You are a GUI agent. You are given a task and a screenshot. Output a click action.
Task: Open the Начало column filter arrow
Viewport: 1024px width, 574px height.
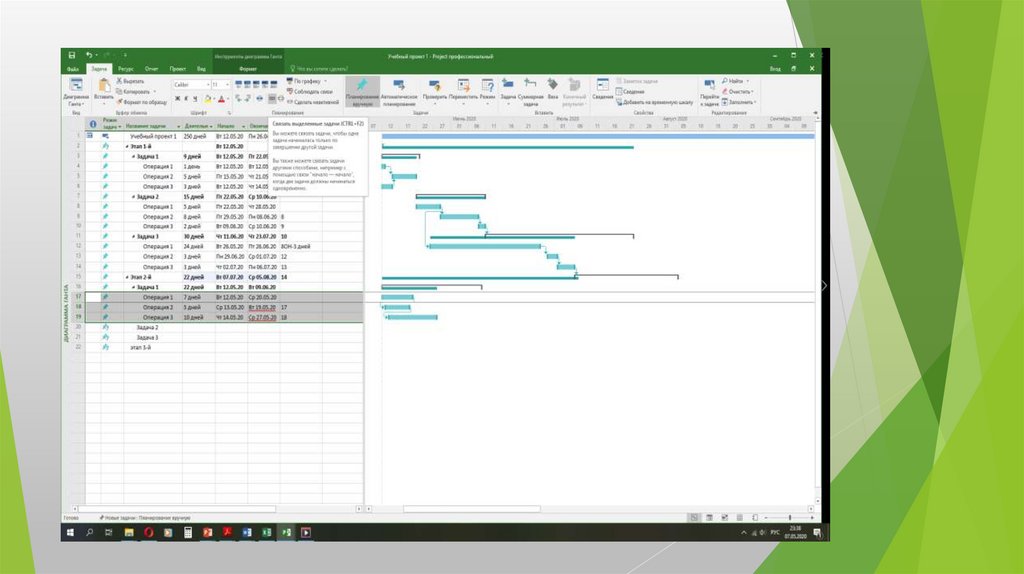coord(243,126)
